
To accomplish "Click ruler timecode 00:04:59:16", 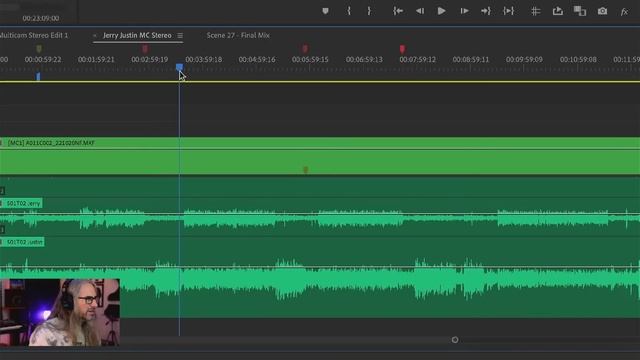I will 257,60.
